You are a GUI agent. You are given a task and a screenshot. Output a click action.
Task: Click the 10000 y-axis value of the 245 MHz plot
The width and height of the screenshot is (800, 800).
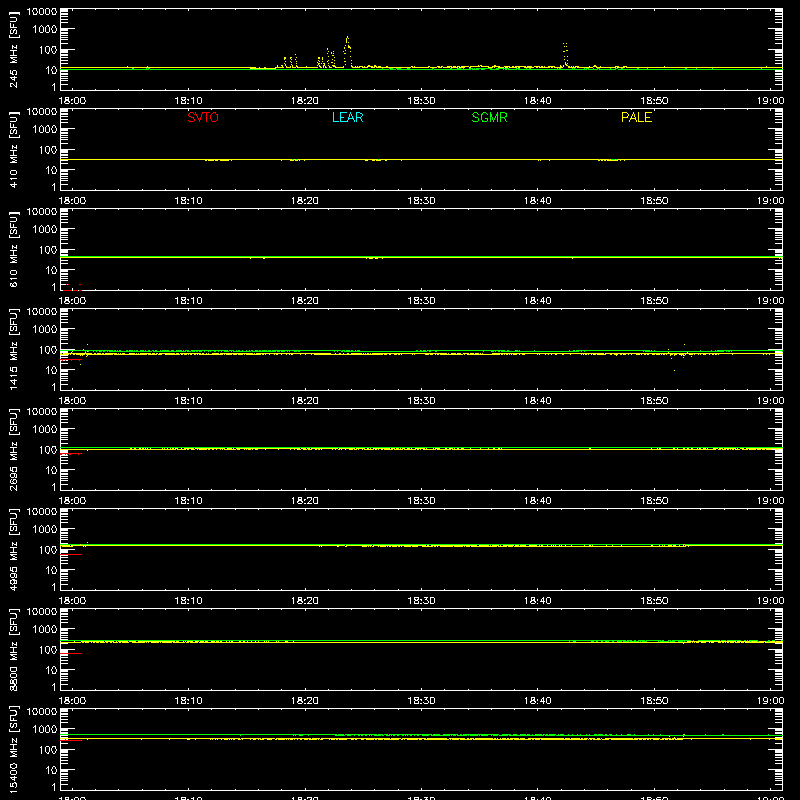(42, 12)
